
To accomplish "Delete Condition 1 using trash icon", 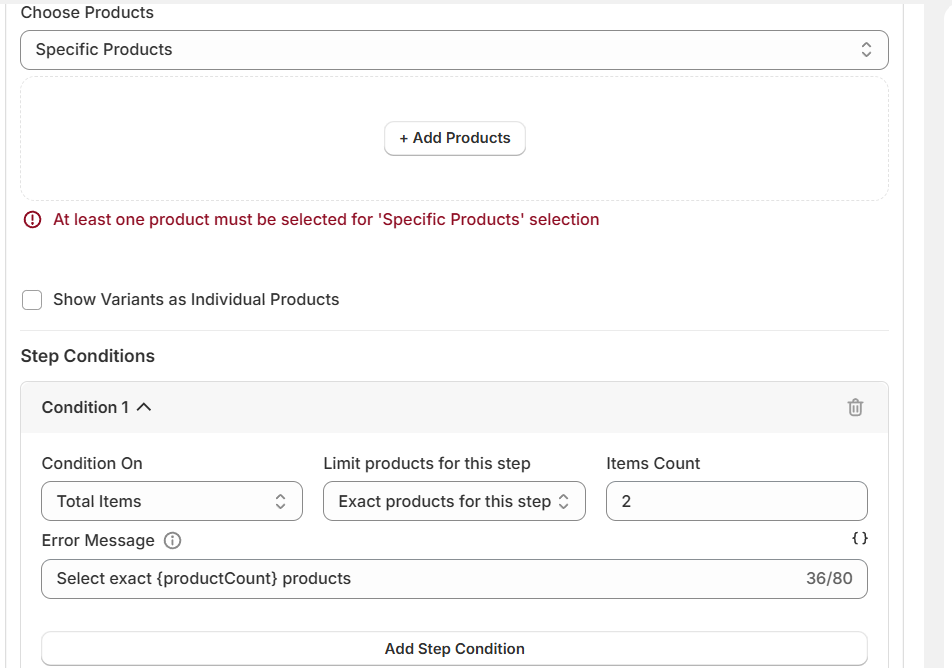I will point(855,407).
